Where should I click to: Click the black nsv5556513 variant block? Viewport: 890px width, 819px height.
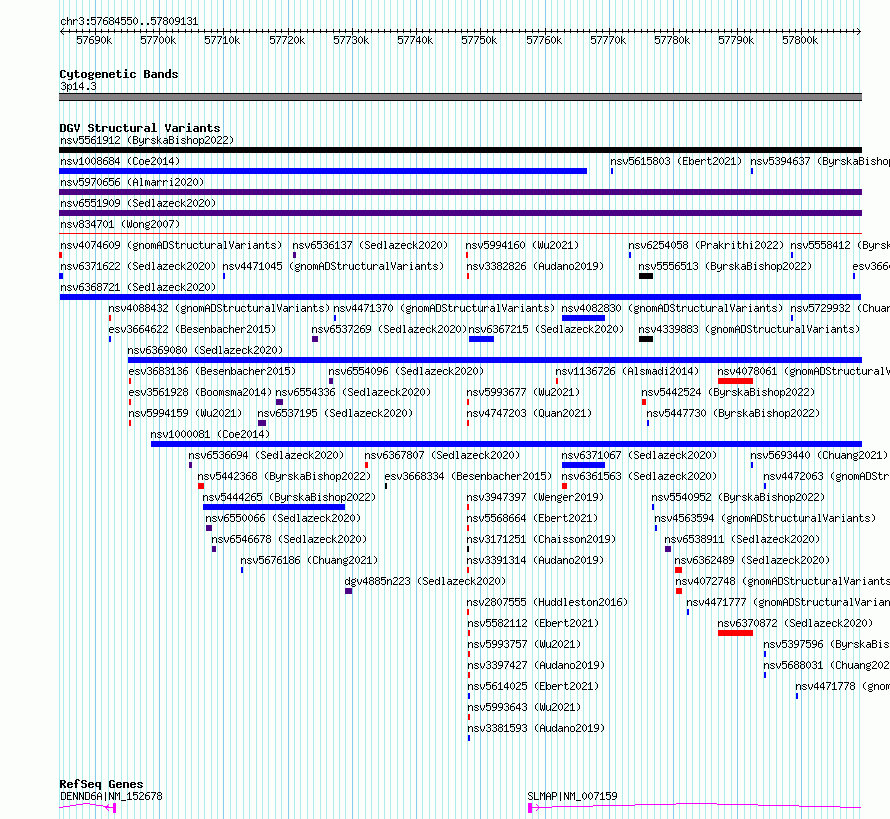click(x=645, y=276)
